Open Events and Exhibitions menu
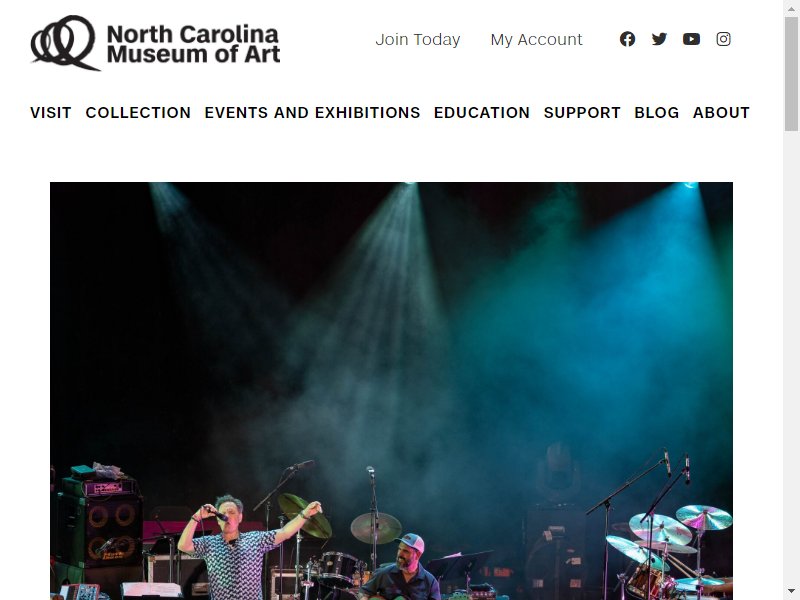 coord(312,113)
